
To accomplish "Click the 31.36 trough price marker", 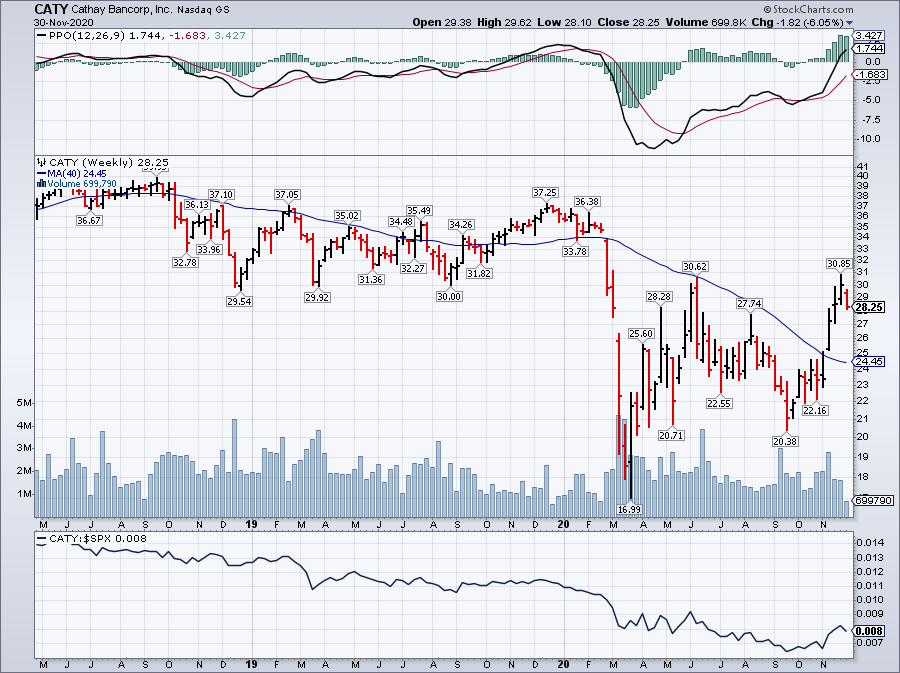I will tap(371, 279).
